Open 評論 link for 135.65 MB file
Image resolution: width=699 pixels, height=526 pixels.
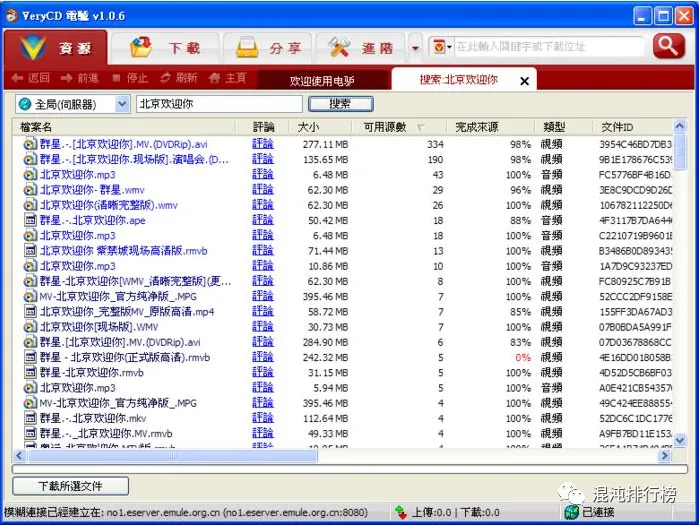(x=263, y=159)
